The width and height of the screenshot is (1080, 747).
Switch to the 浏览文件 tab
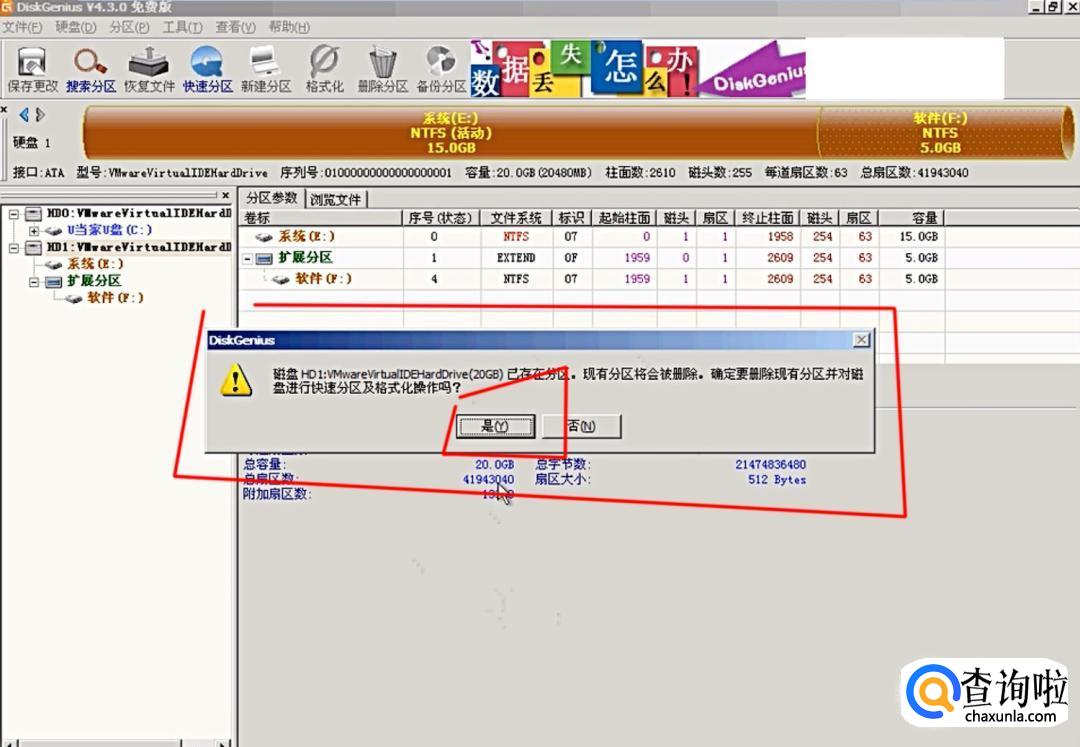coord(335,199)
